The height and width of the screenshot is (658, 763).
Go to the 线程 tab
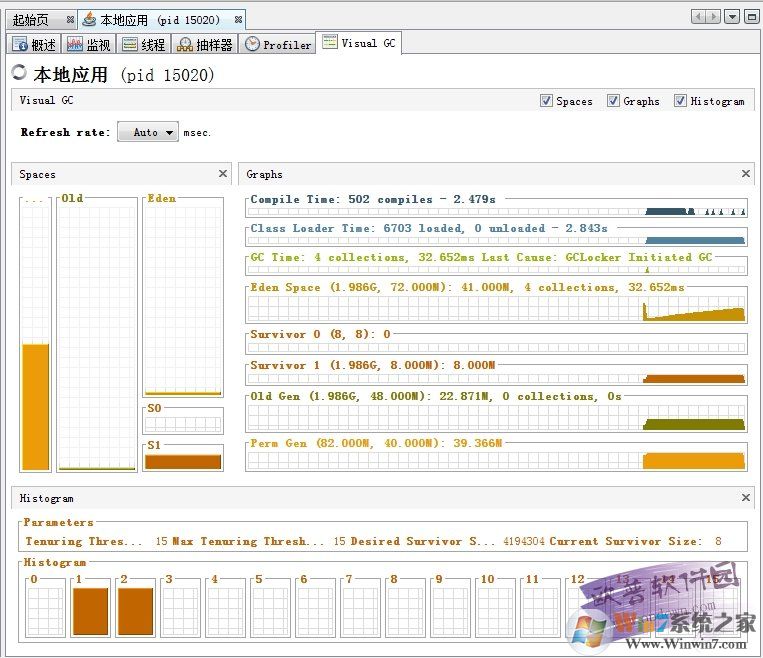[x=144, y=45]
